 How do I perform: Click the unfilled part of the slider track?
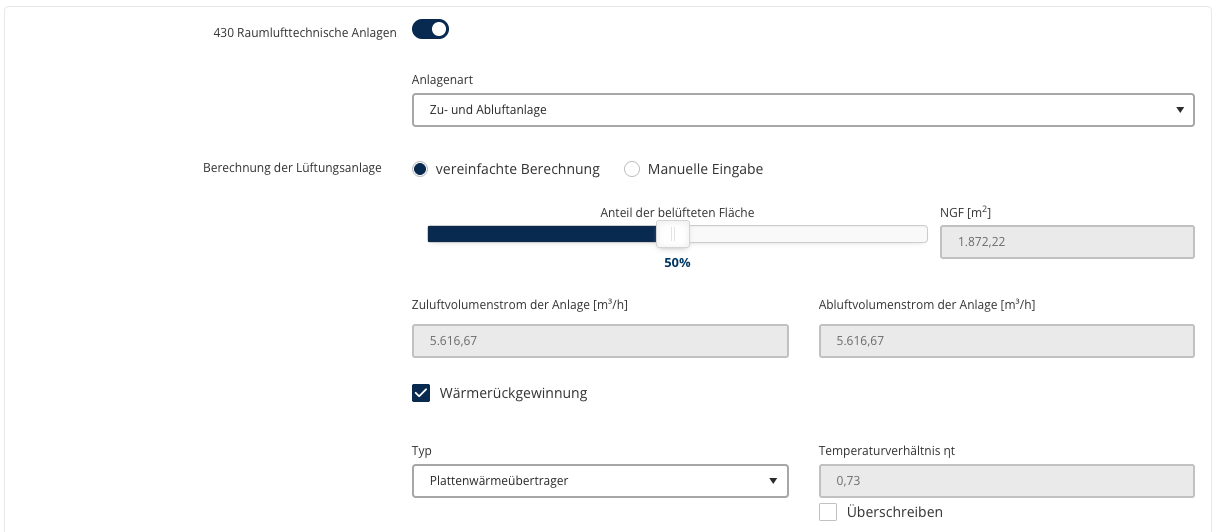point(808,234)
